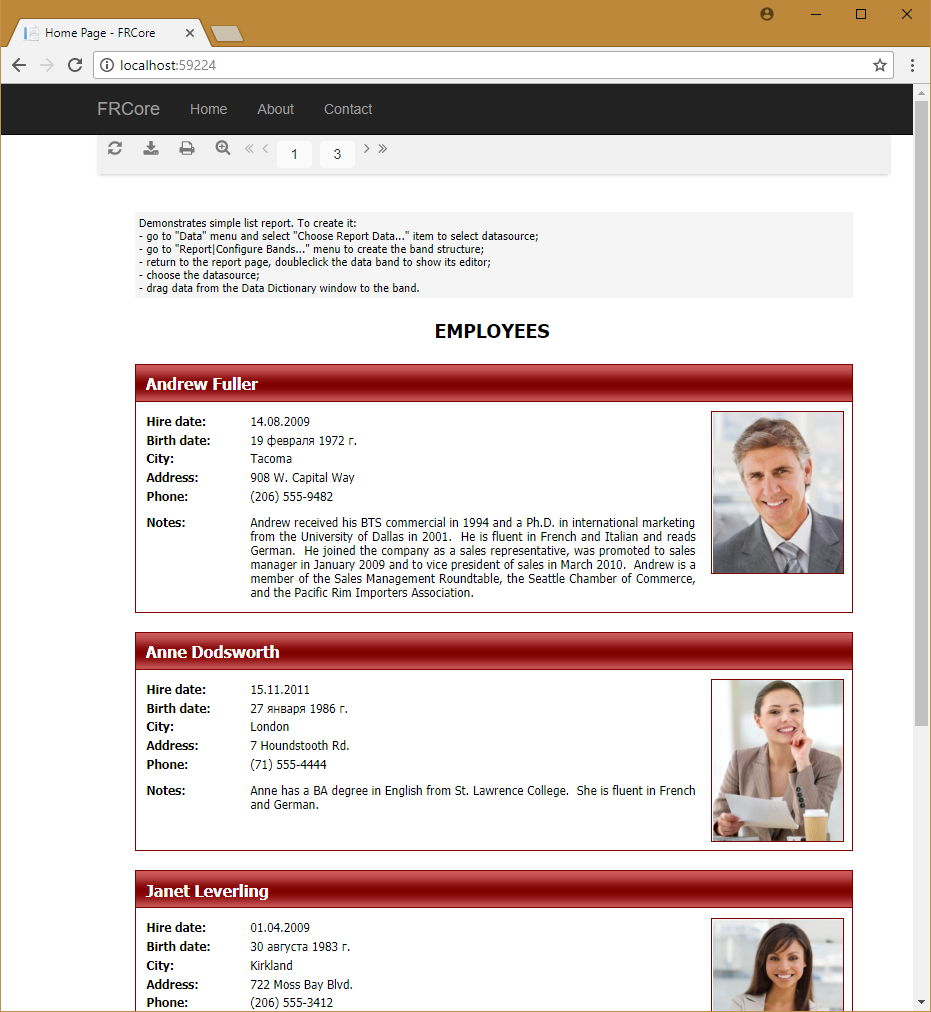Click the localhost address bar
Screen dimensions: 931x1012
[493, 65]
